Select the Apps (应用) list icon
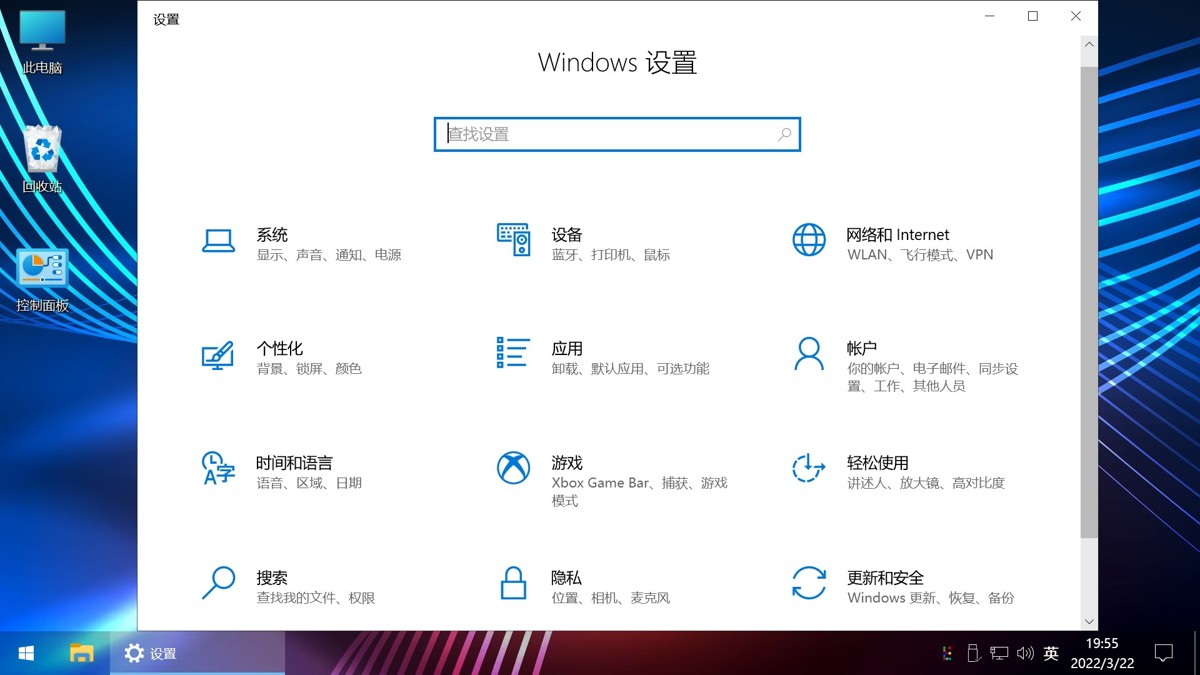 click(513, 353)
